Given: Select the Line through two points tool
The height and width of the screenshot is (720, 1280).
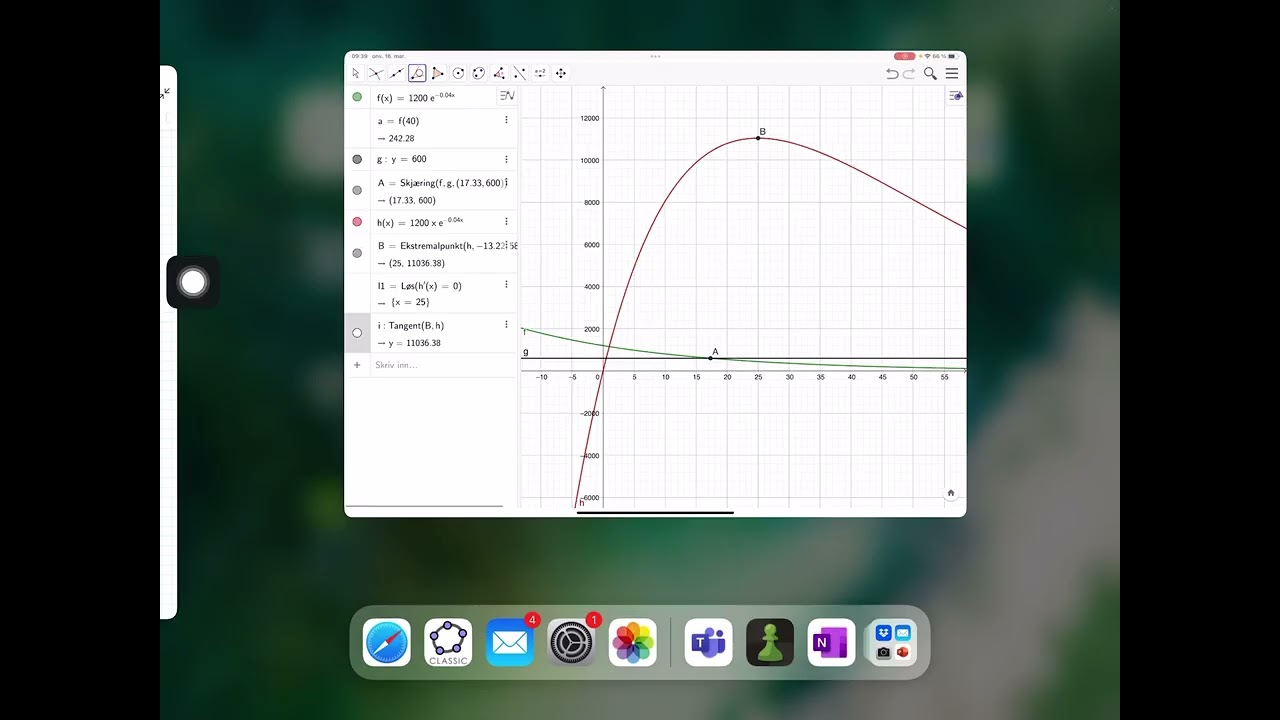Looking at the screenshot, I should pyautogui.click(x=396, y=73).
